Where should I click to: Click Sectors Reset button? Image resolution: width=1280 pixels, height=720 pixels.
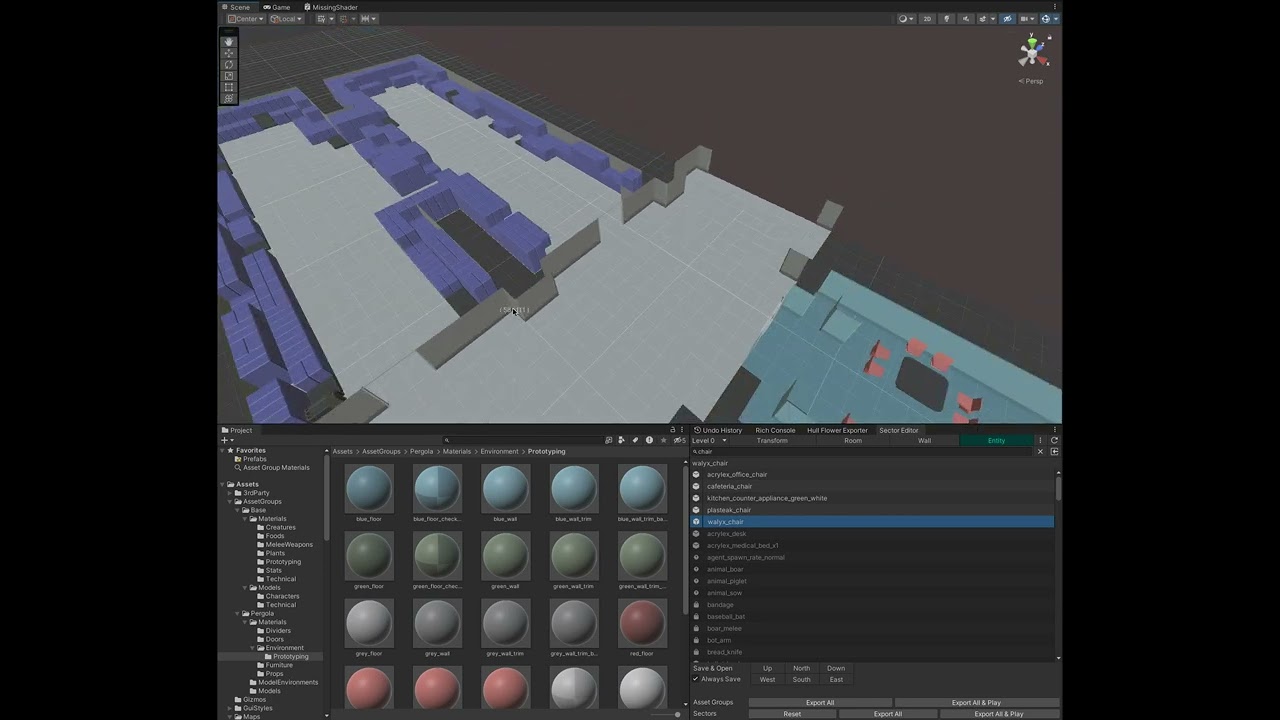pyautogui.click(x=792, y=714)
